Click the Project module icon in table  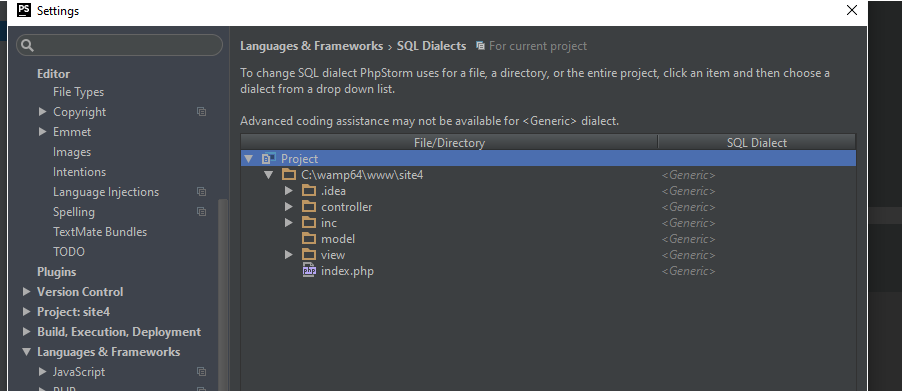click(x=268, y=159)
